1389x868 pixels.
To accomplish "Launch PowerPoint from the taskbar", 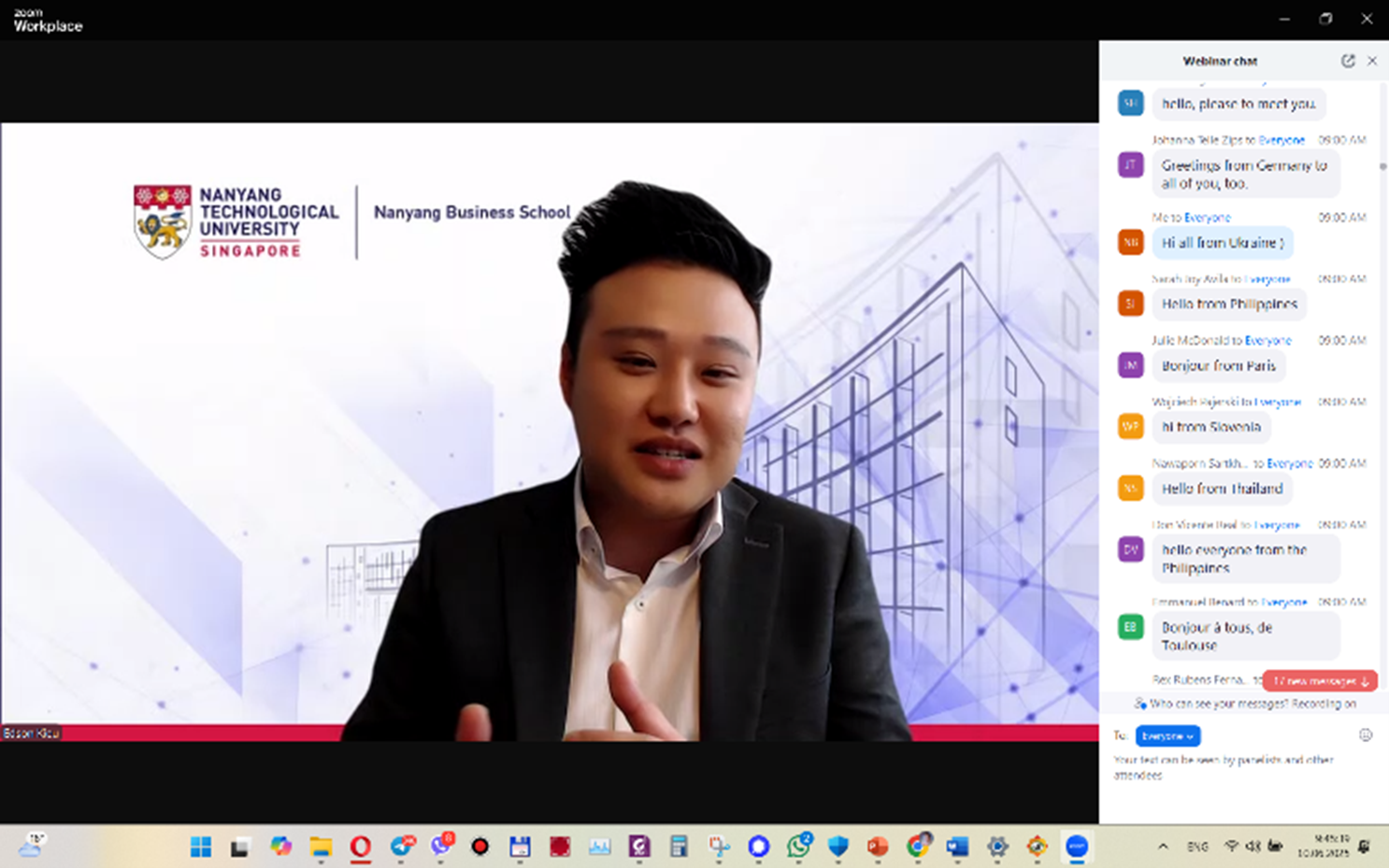I will [877, 847].
